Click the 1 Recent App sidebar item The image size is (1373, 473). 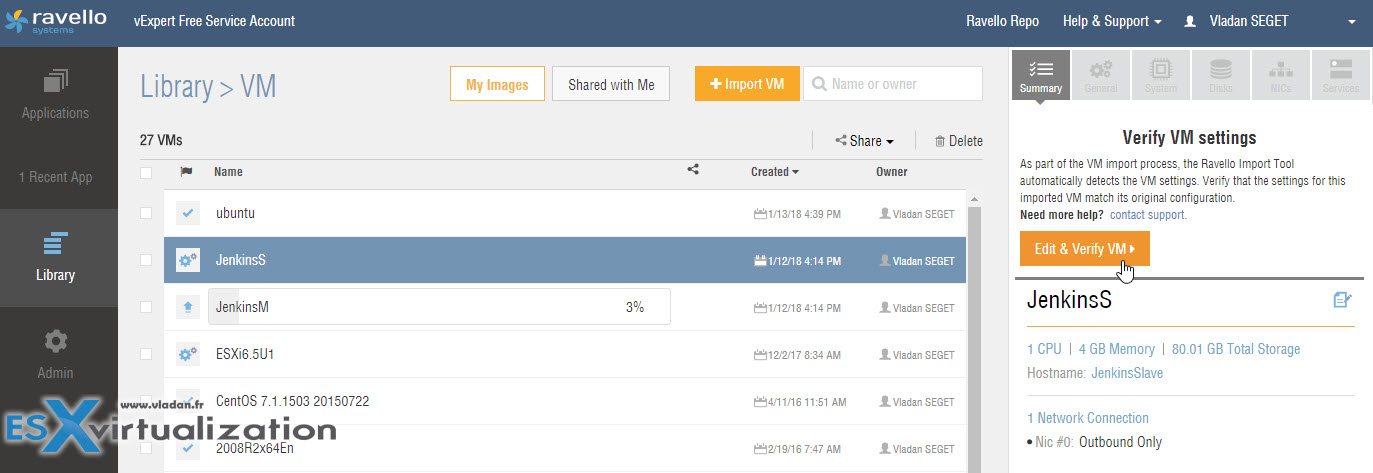tap(56, 177)
